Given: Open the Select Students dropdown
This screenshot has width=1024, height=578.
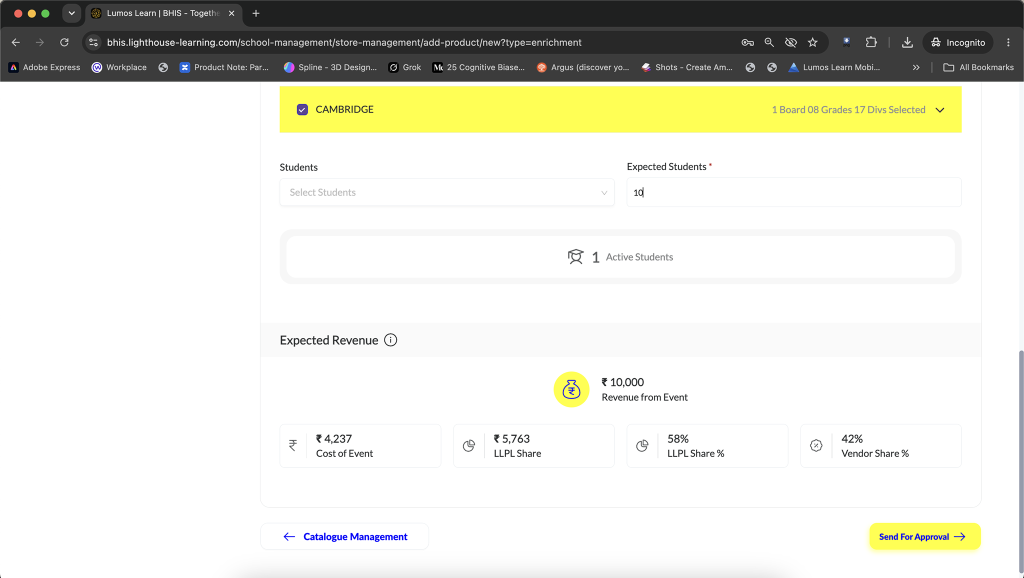Looking at the screenshot, I should pos(447,193).
